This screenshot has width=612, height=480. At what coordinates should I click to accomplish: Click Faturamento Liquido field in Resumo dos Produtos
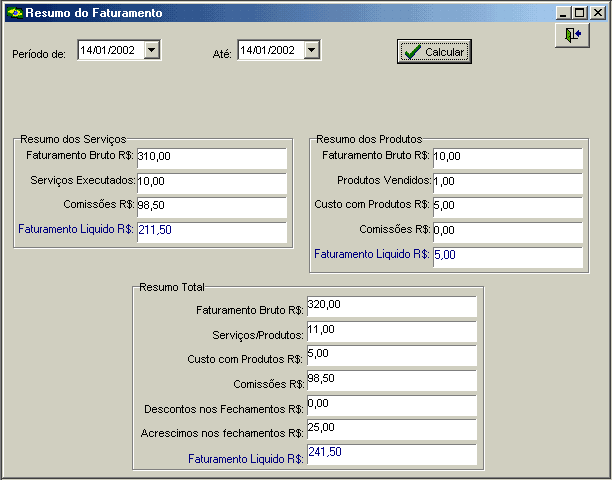pos(507,257)
